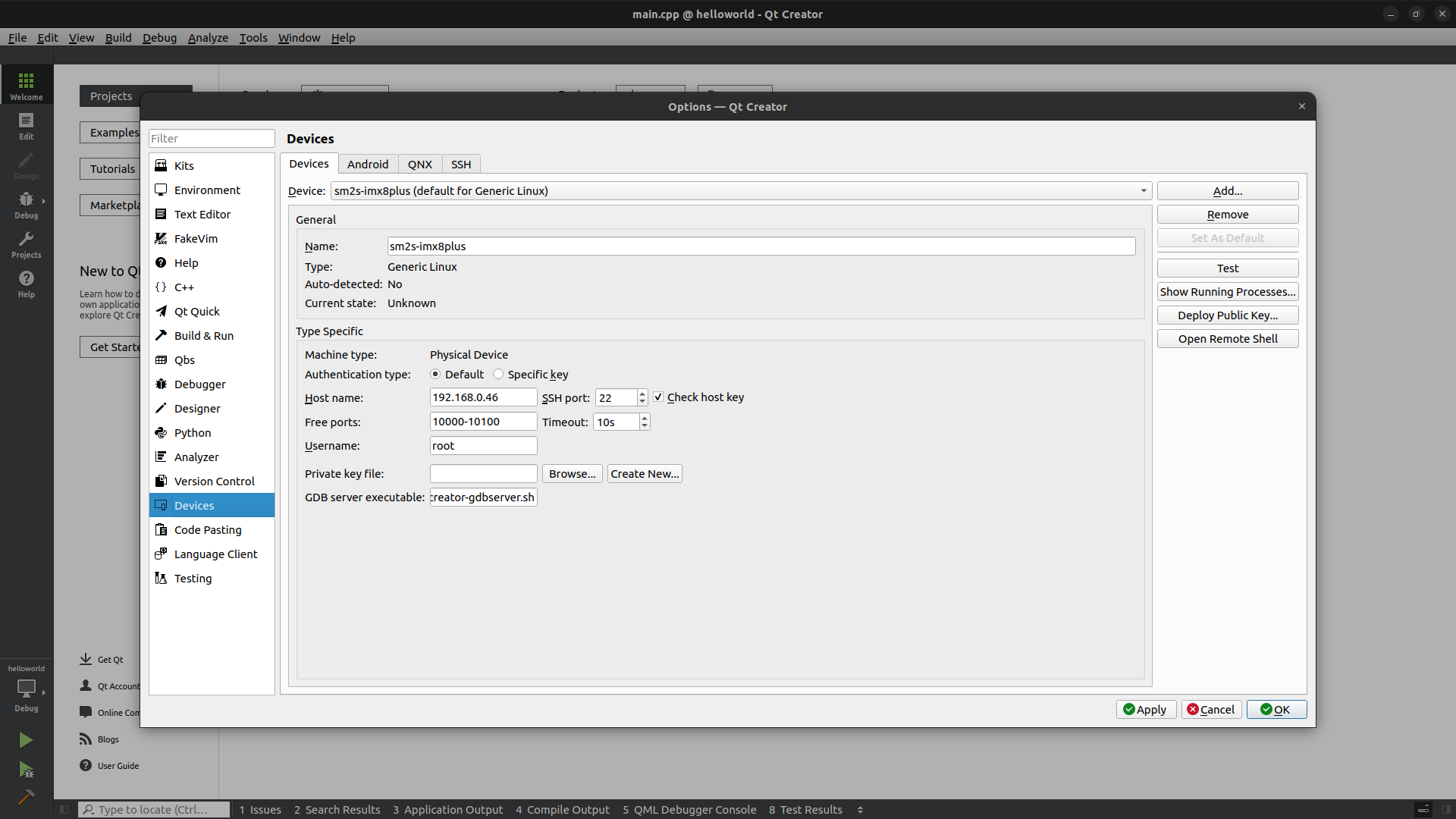Open the Debugger settings category

click(x=199, y=384)
